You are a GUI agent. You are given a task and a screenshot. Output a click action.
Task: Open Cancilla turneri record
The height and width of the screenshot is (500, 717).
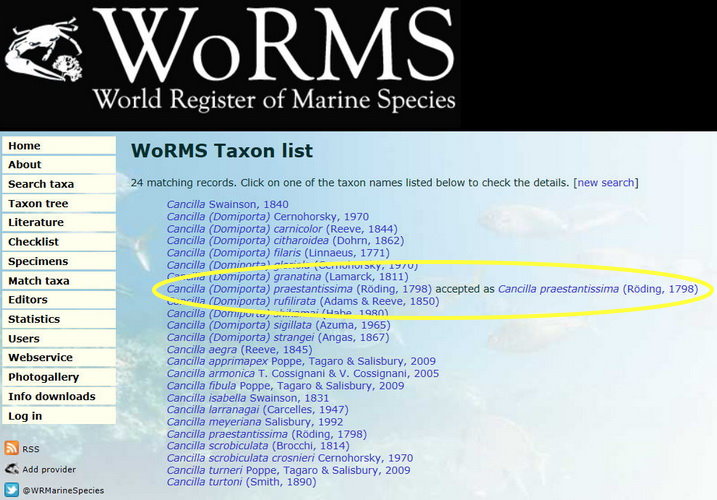pos(289,470)
